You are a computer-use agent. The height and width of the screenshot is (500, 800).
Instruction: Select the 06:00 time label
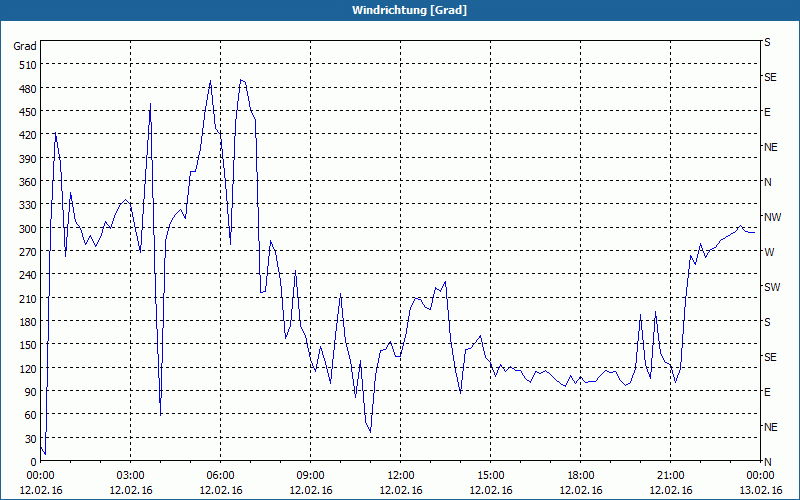click(x=220, y=476)
